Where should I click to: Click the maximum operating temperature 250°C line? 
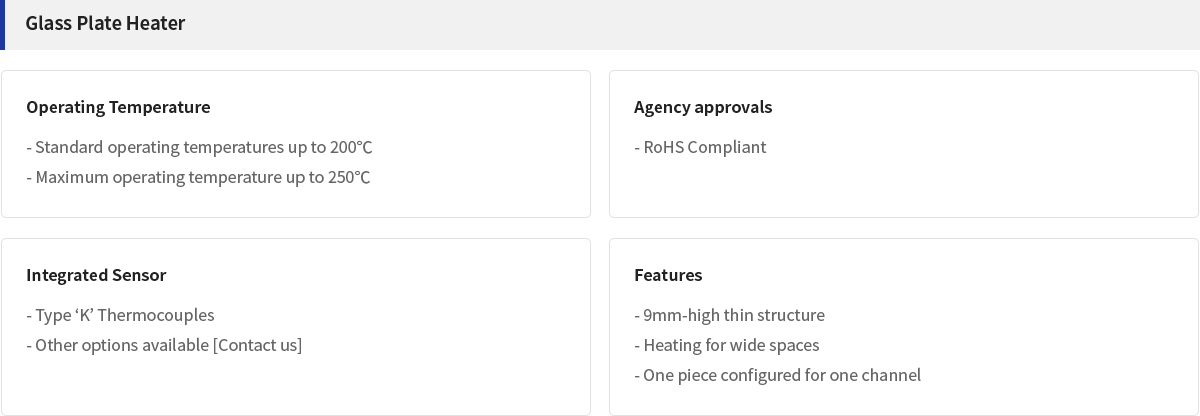click(x=198, y=177)
